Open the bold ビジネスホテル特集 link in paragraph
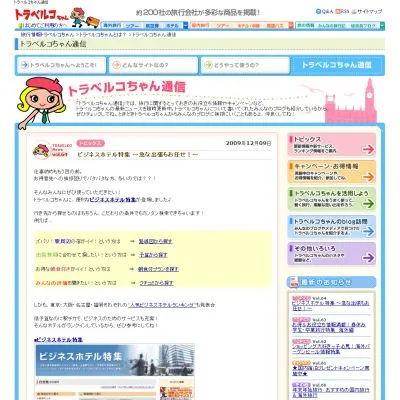The image size is (400, 400). [x=112, y=200]
